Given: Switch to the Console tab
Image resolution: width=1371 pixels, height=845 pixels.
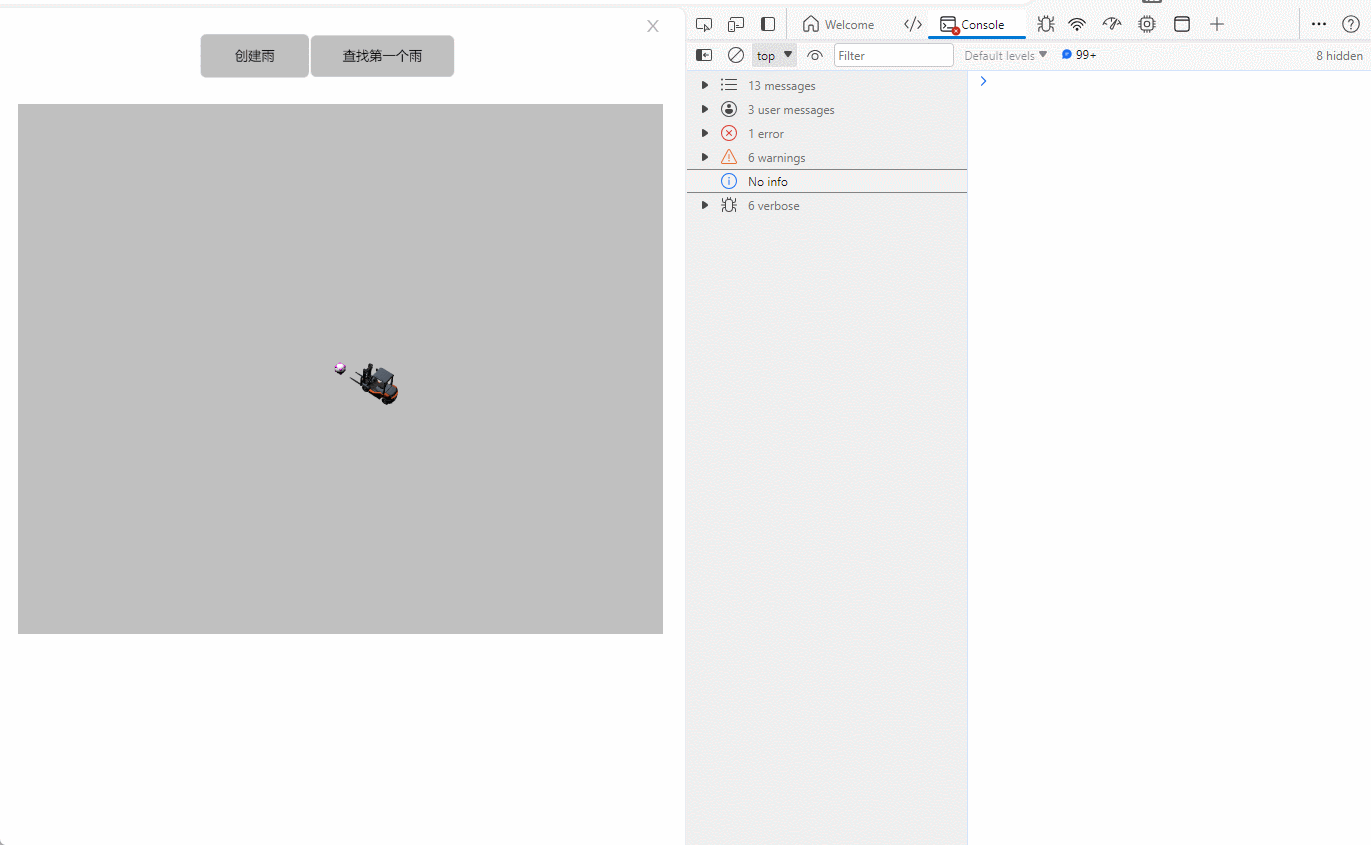Looking at the screenshot, I should click(973, 24).
